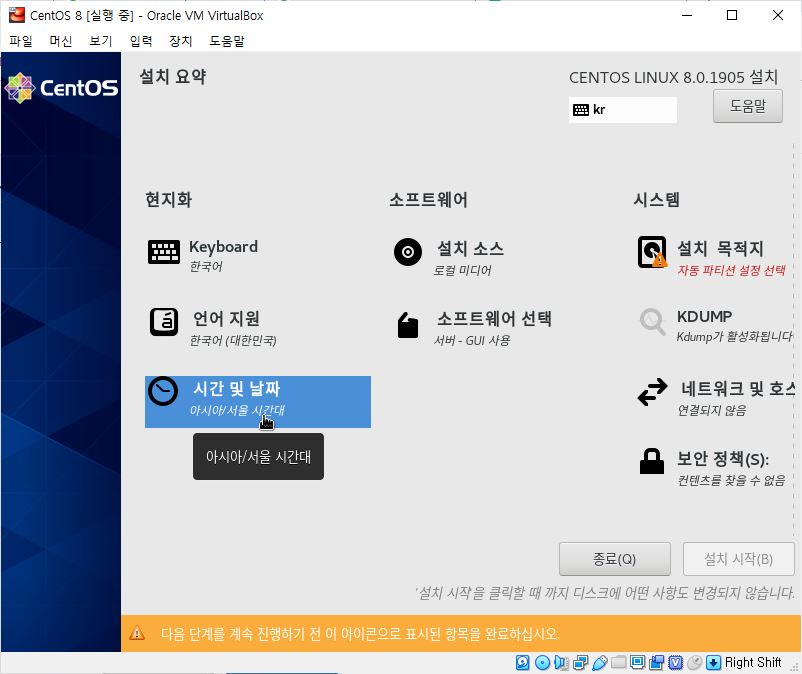Open 장치 menu
This screenshot has height=674, width=802.
(x=181, y=41)
